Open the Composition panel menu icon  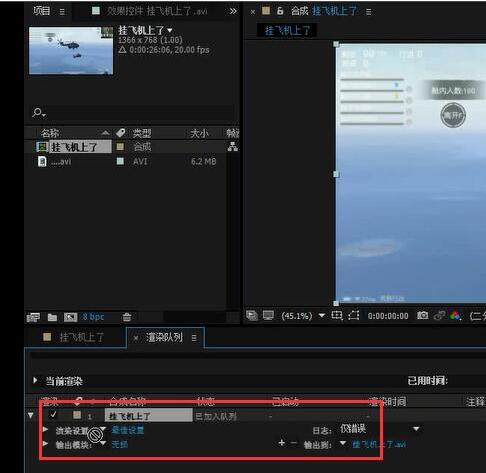pos(368,12)
